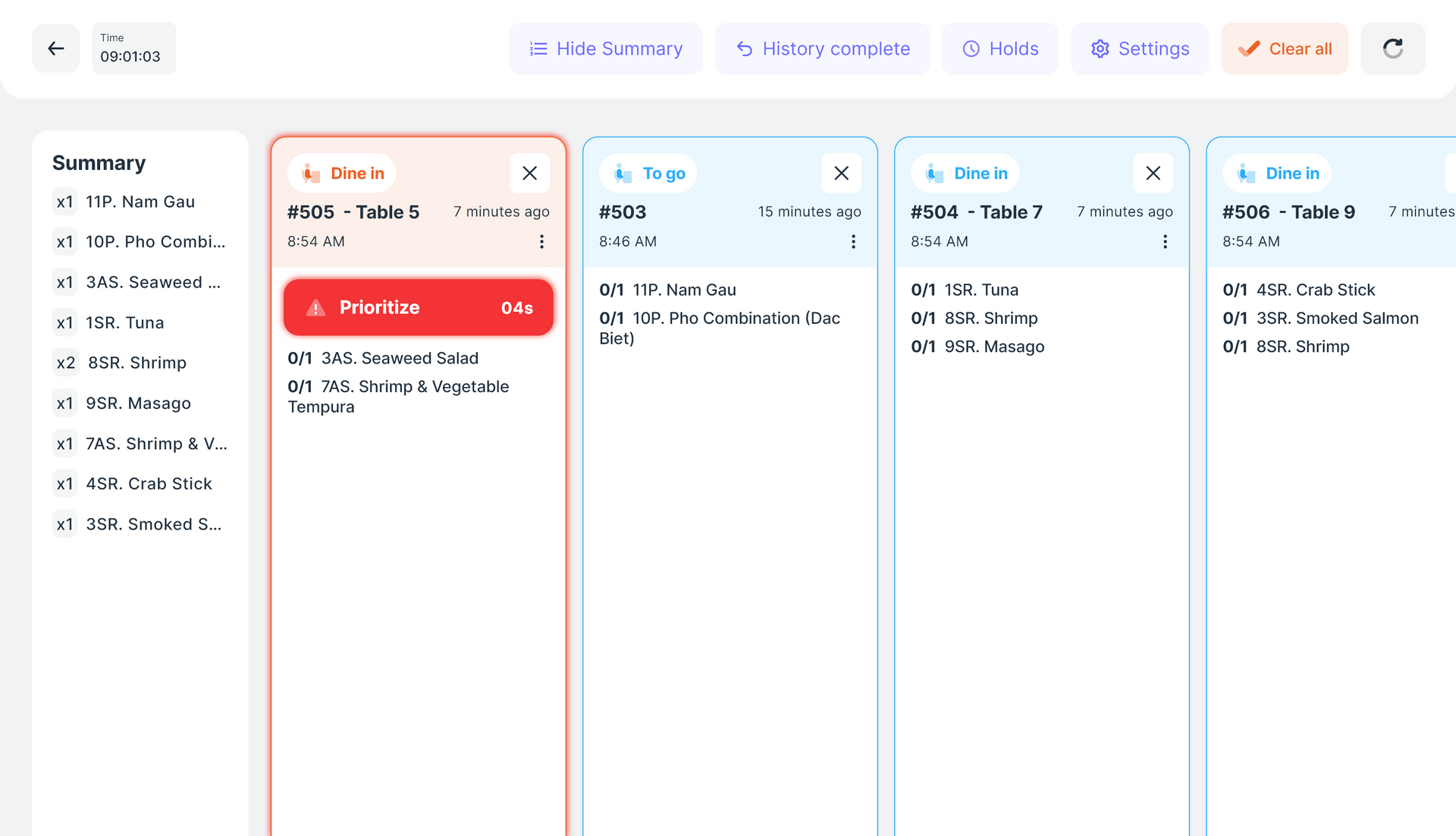Click the To go badge on order #503

648,173
